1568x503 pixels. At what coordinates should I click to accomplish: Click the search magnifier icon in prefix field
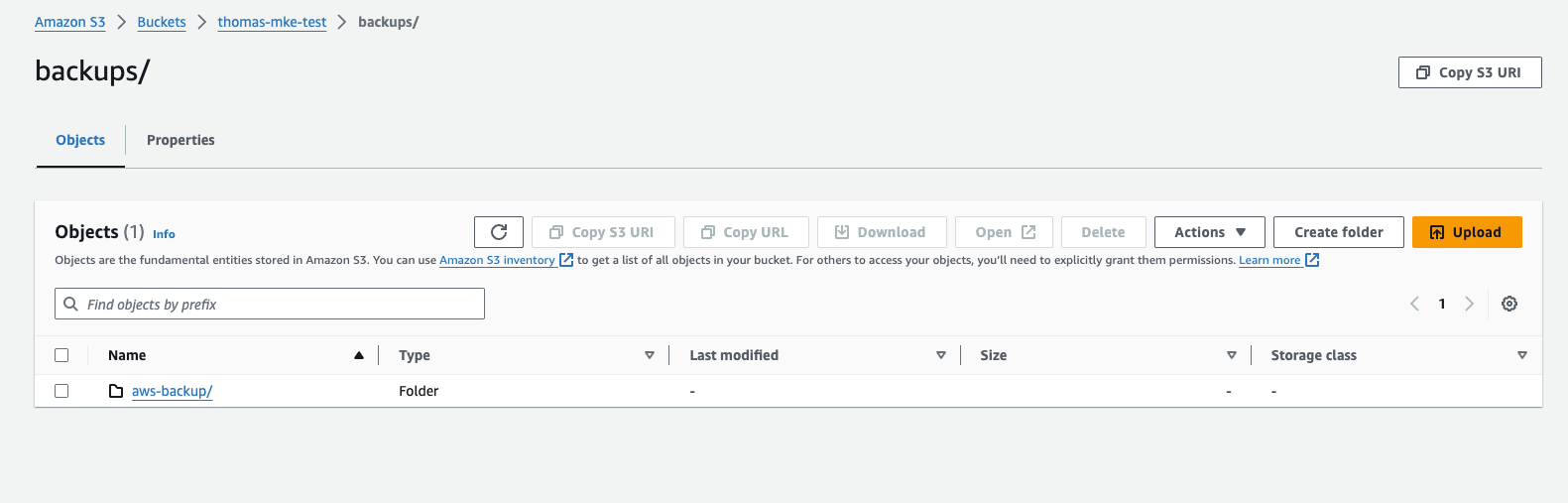coord(70,304)
